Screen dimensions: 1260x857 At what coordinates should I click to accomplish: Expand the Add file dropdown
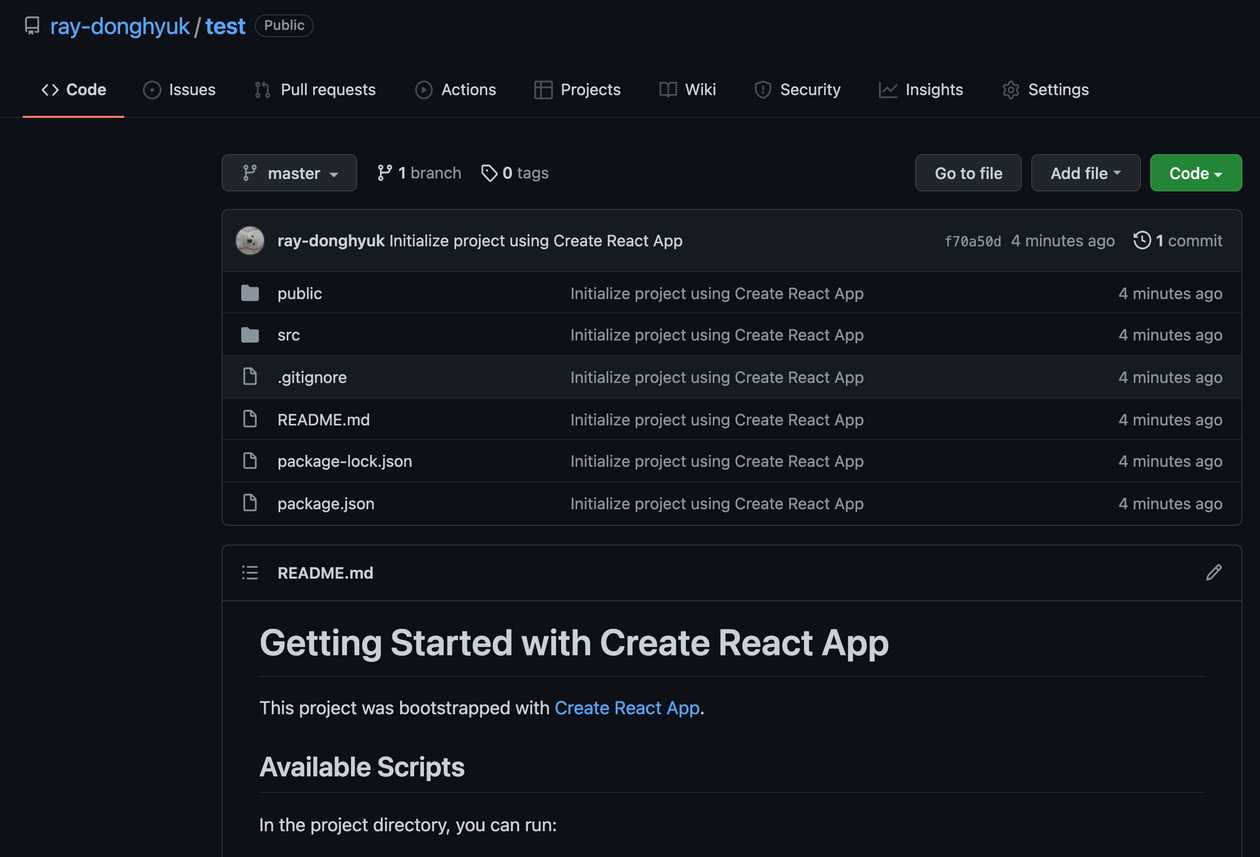[x=1085, y=173]
